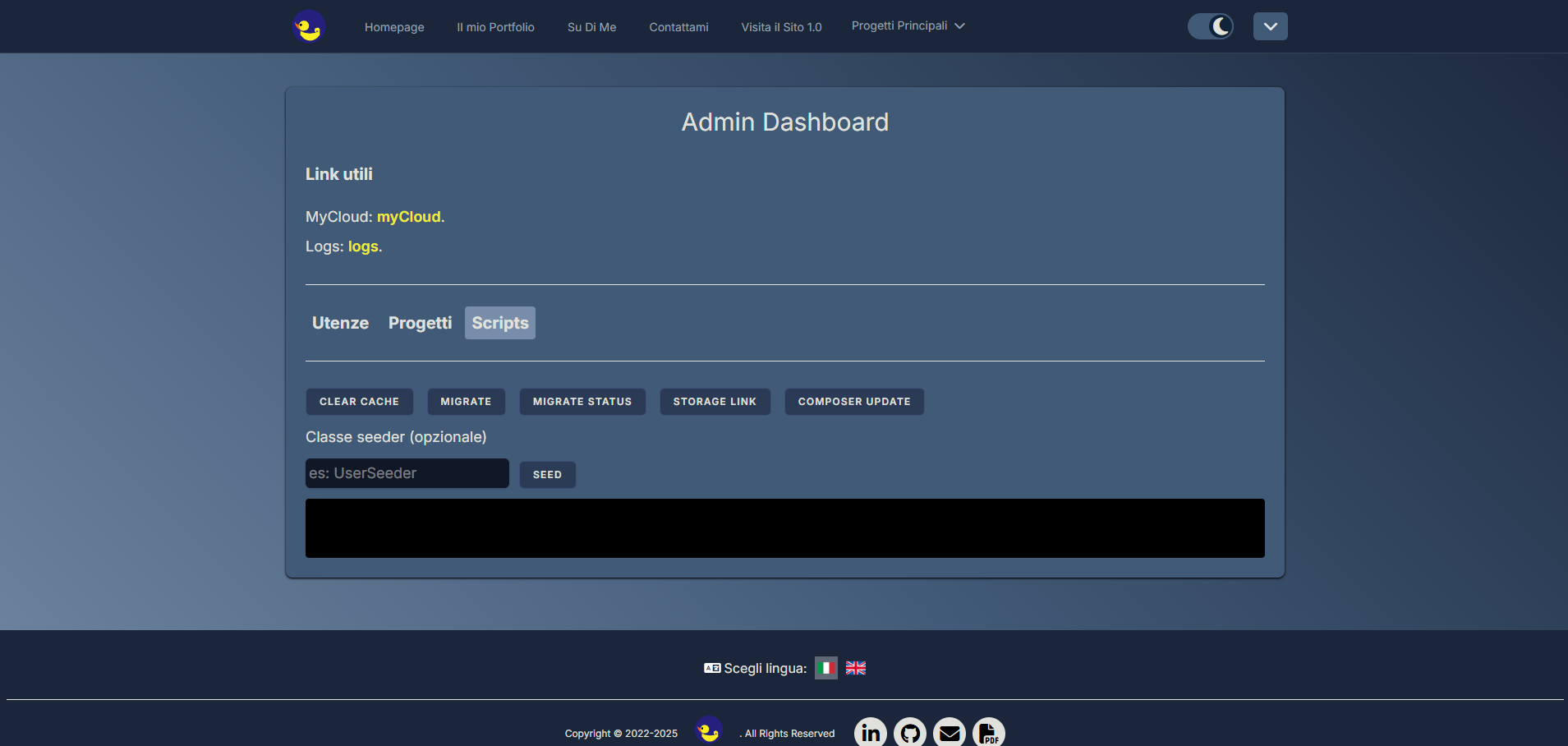Click the email envelope icon
Viewport: 1568px width, 746px height.
(x=950, y=732)
